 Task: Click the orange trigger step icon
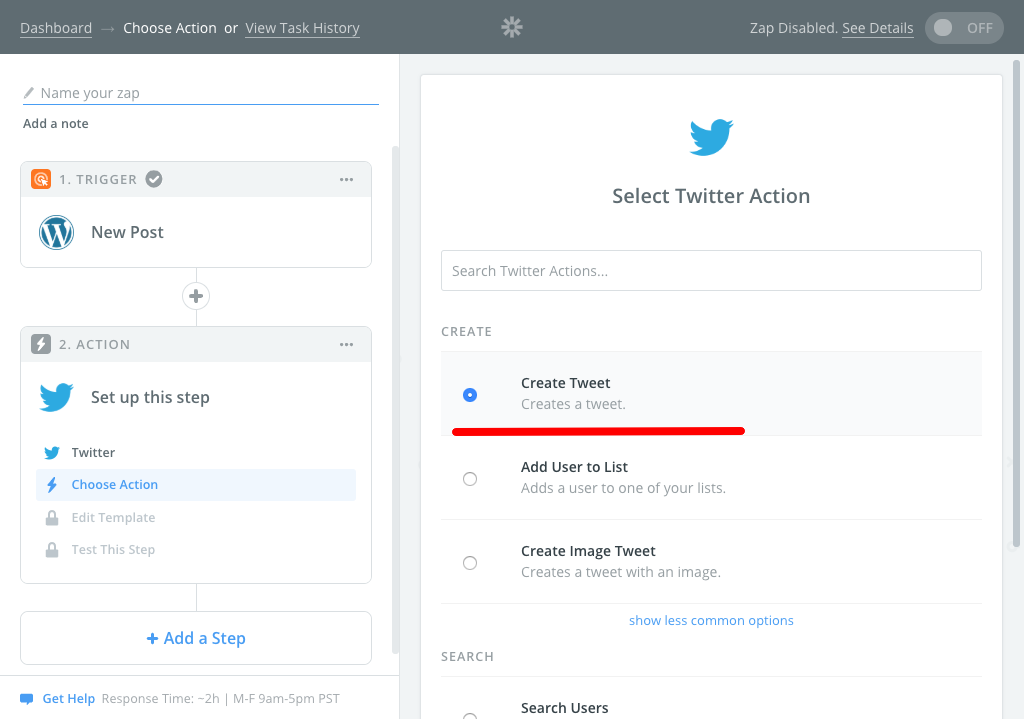coord(41,179)
